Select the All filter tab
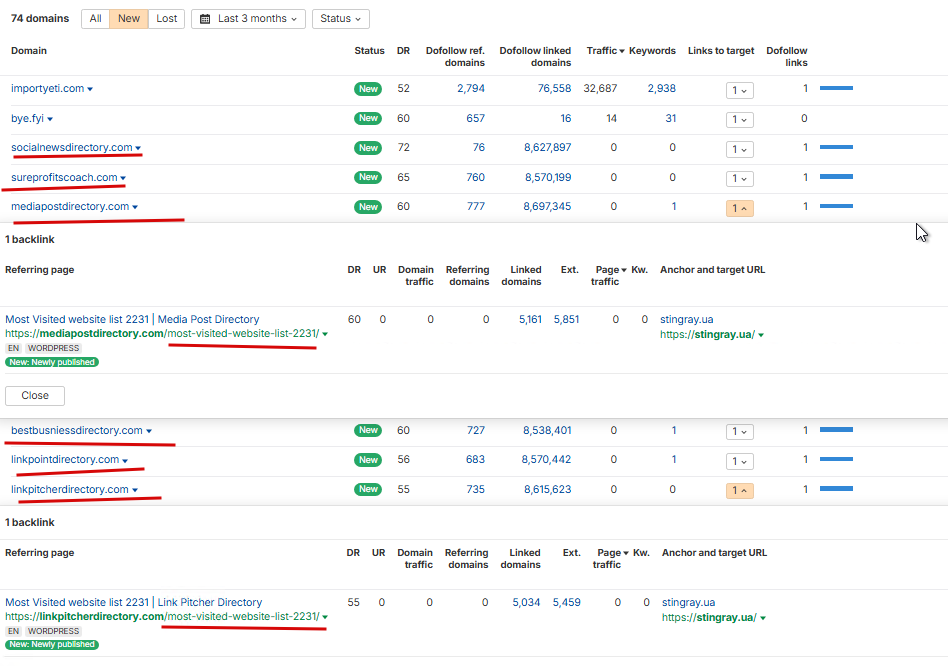This screenshot has width=948, height=666. click(96, 19)
